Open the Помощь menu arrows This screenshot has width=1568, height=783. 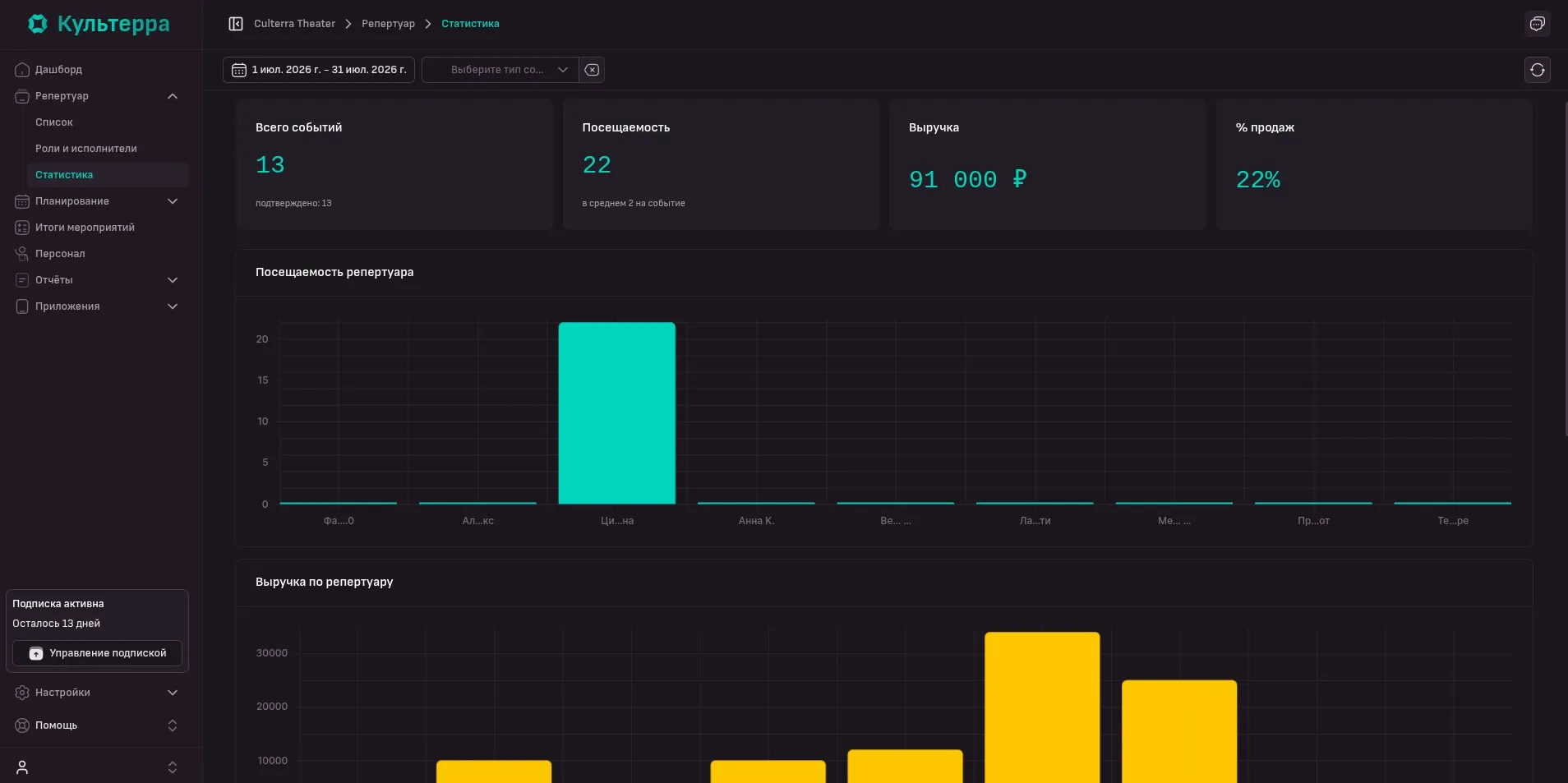coord(173,725)
